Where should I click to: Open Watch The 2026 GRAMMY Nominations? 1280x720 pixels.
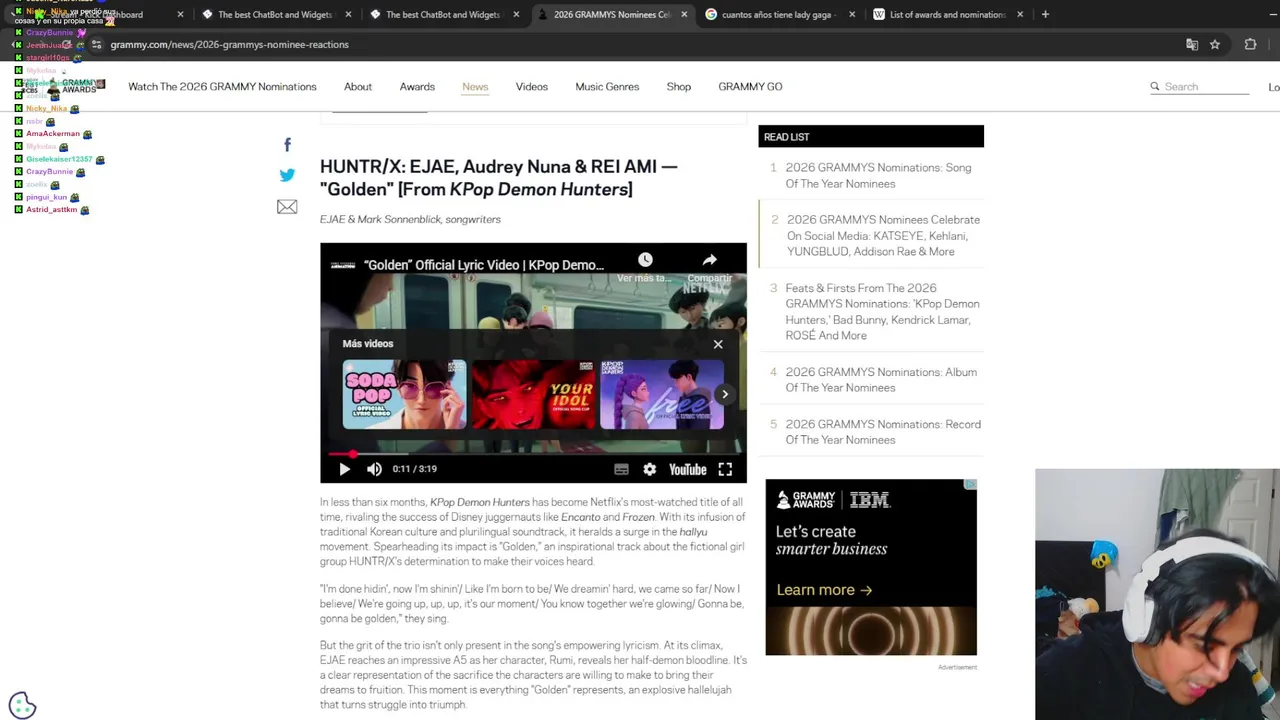pos(222,87)
